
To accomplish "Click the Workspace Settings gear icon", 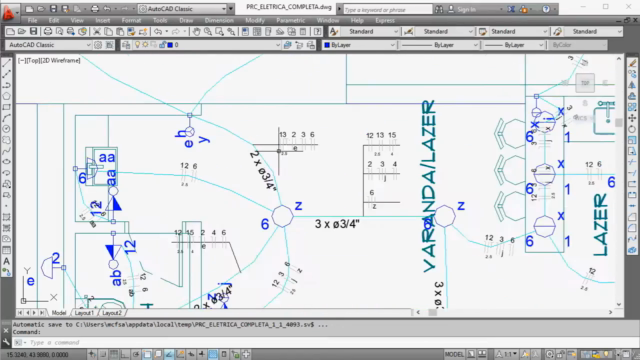I will [x=98, y=45].
